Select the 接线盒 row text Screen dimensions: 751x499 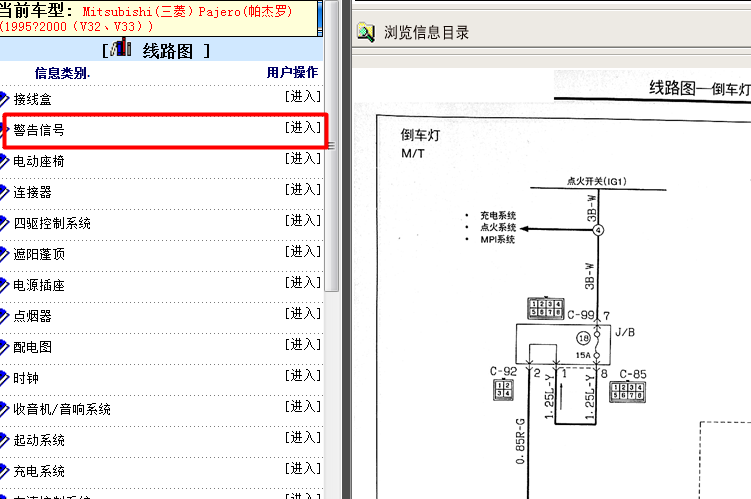[x=32, y=99]
